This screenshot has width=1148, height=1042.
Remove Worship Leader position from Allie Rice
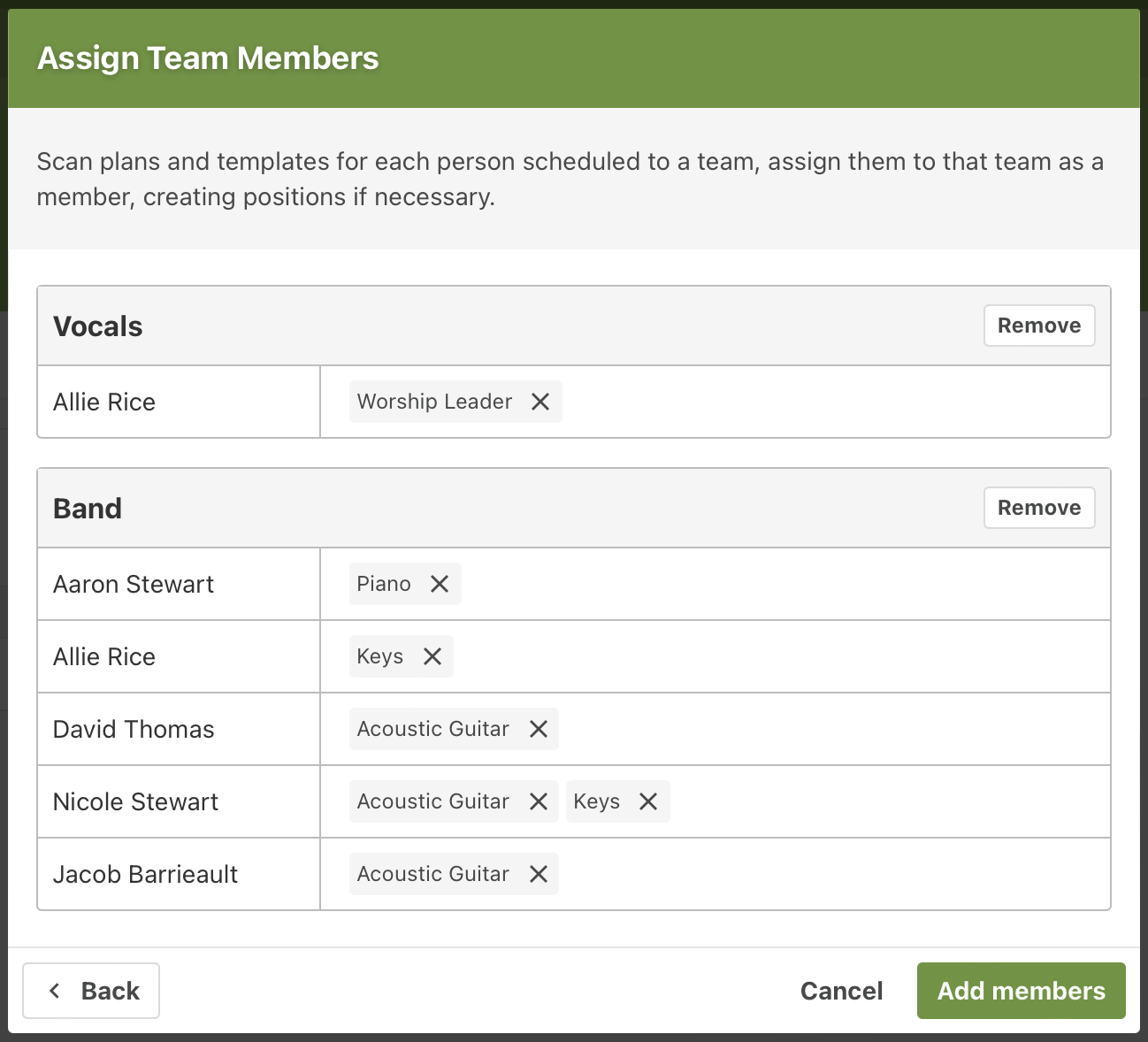[540, 402]
